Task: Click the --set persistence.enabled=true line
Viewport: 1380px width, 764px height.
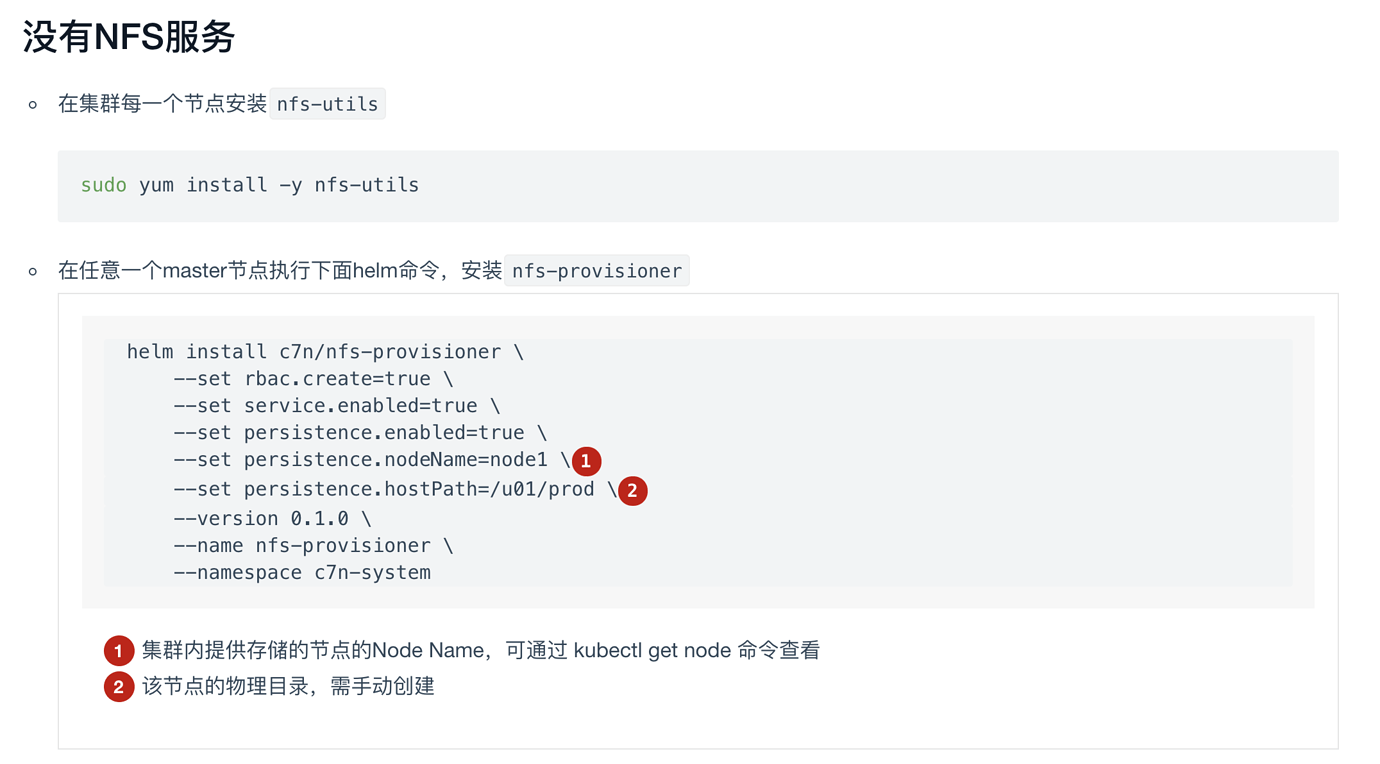Action: click(x=360, y=433)
